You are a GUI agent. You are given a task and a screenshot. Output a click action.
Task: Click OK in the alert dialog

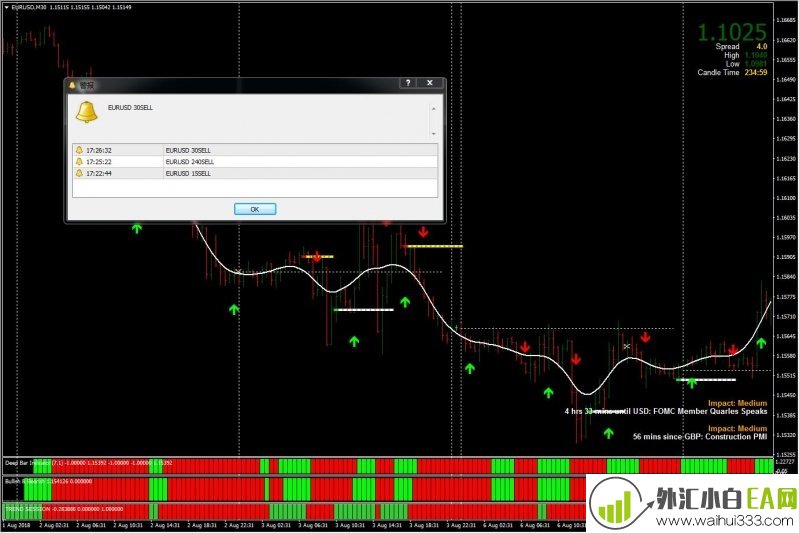coord(255,209)
